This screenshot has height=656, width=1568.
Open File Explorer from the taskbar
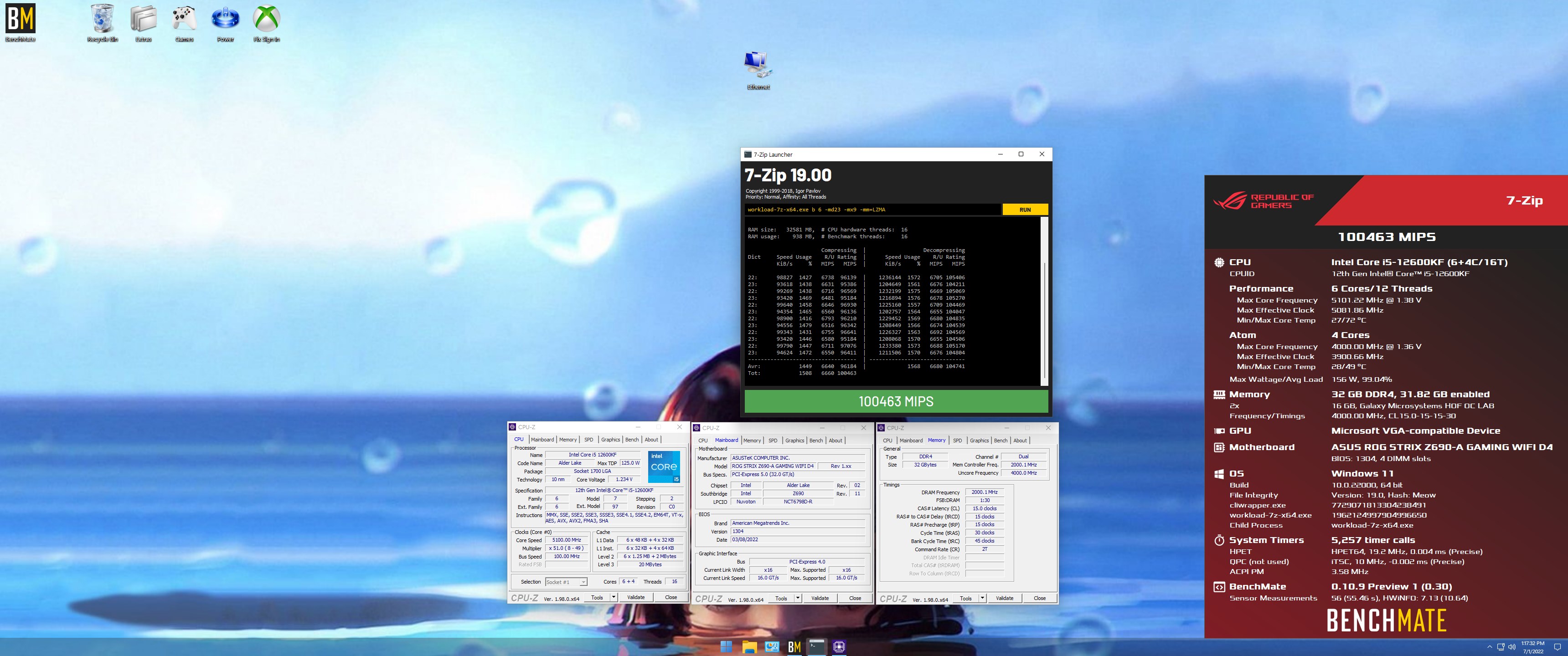[749, 647]
